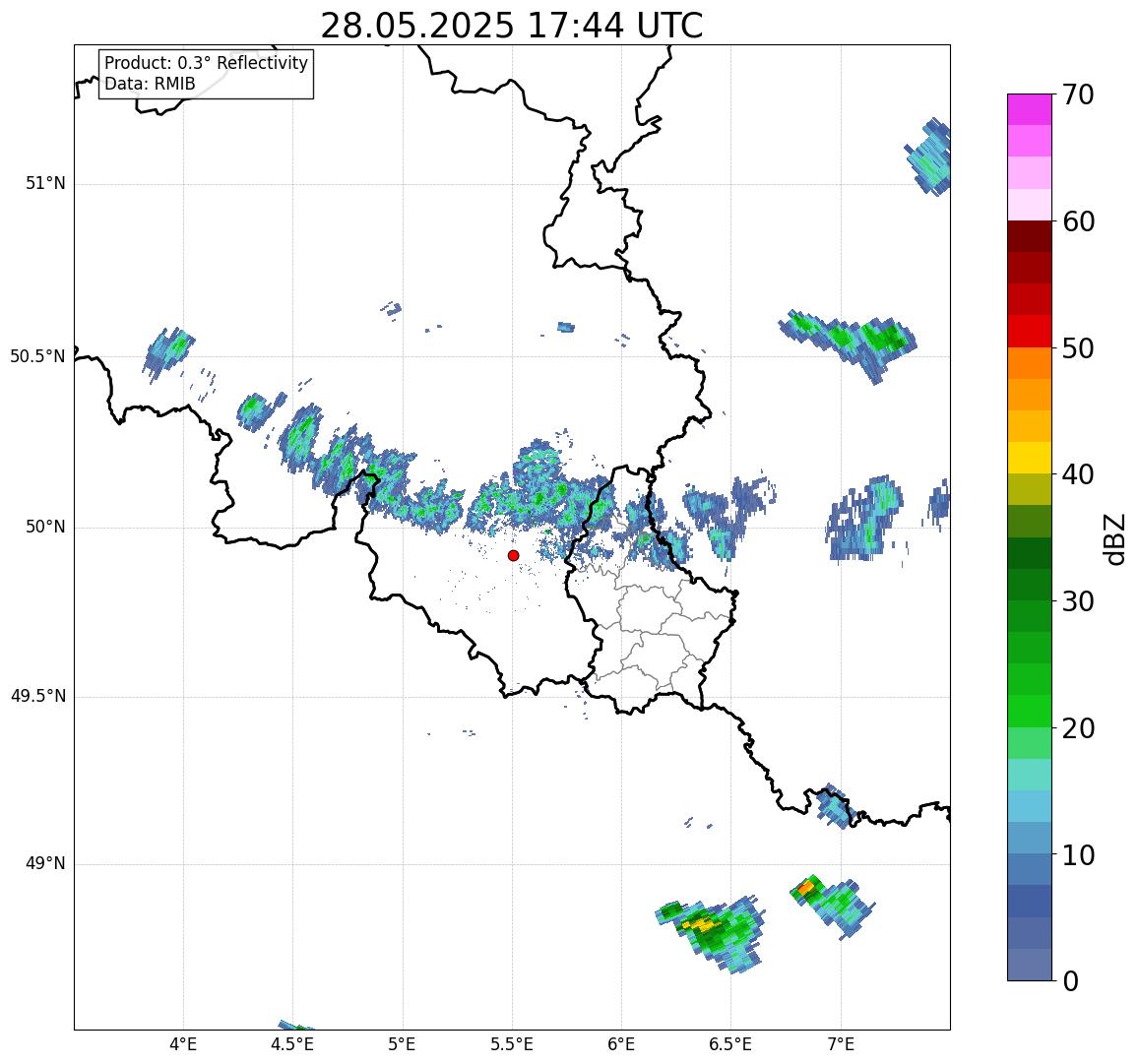
Task: Click the 50°N latitude label
Action: (x=45, y=528)
